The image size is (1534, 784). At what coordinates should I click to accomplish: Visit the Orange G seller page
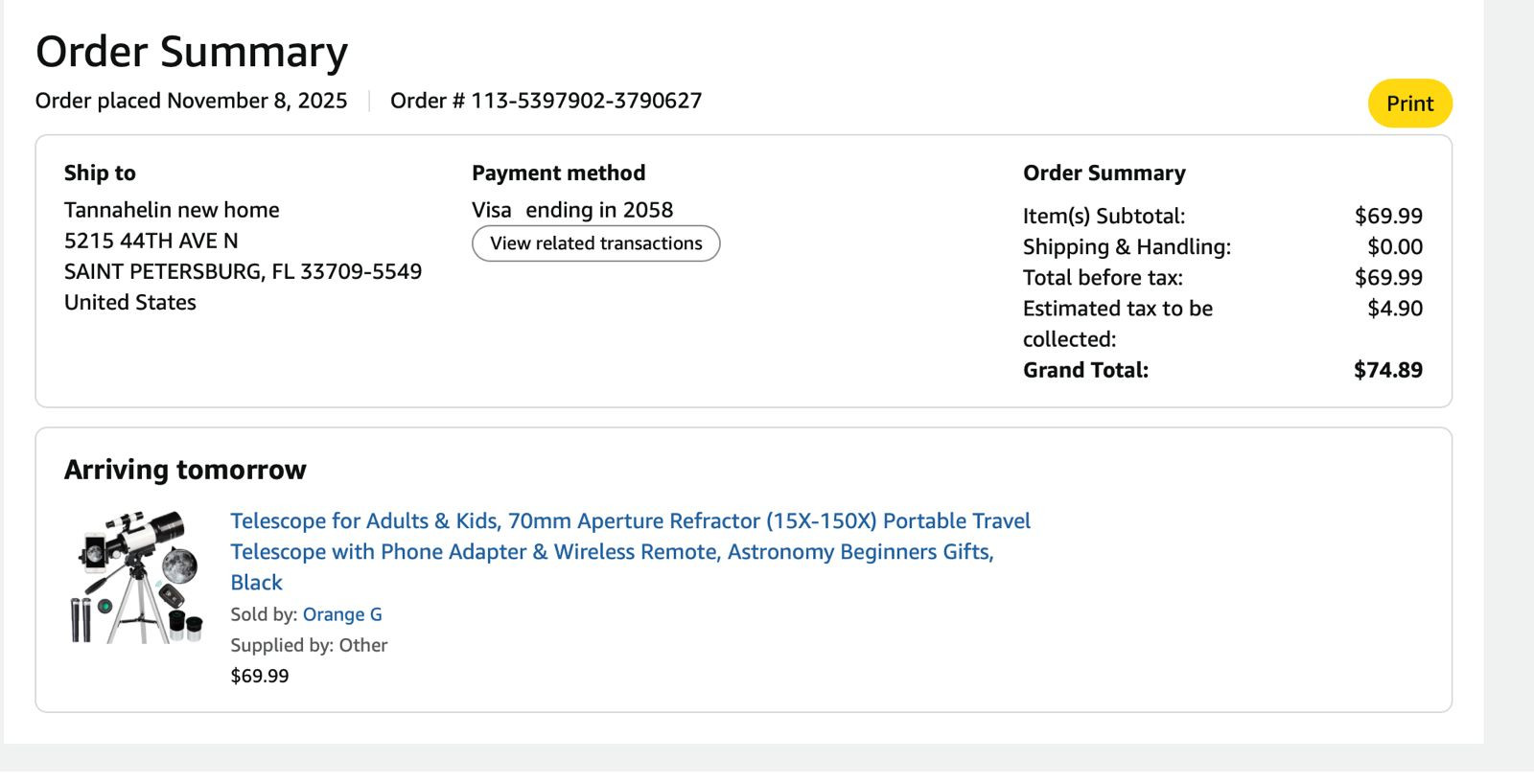[342, 614]
